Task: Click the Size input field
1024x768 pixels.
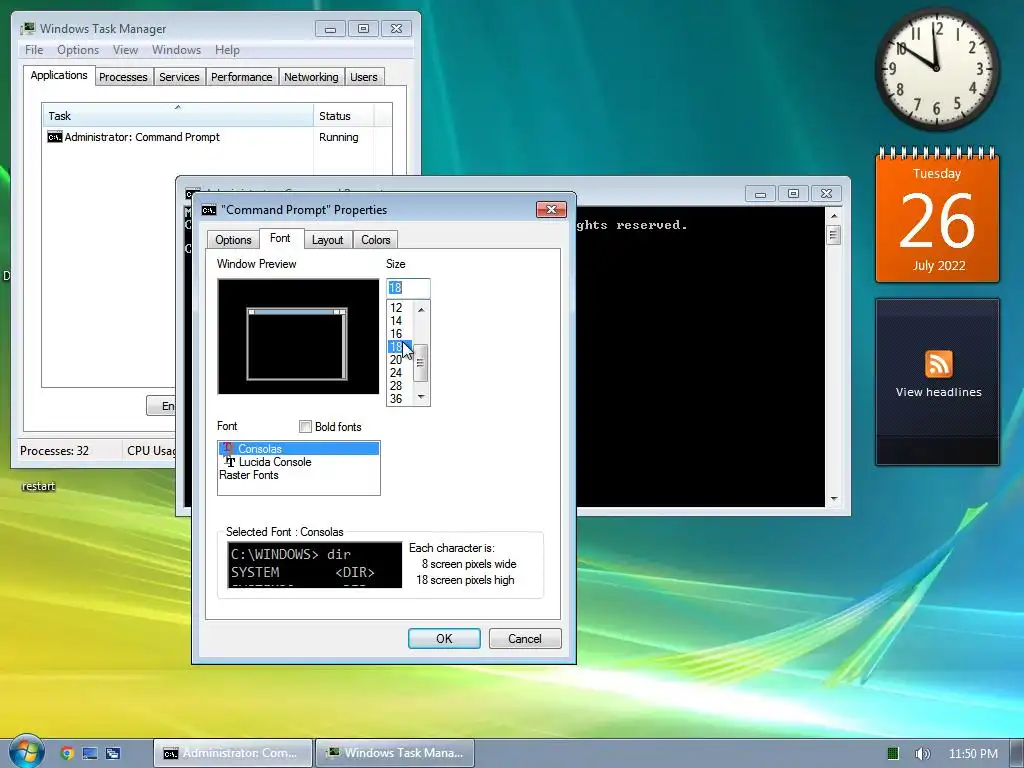Action: click(408, 287)
